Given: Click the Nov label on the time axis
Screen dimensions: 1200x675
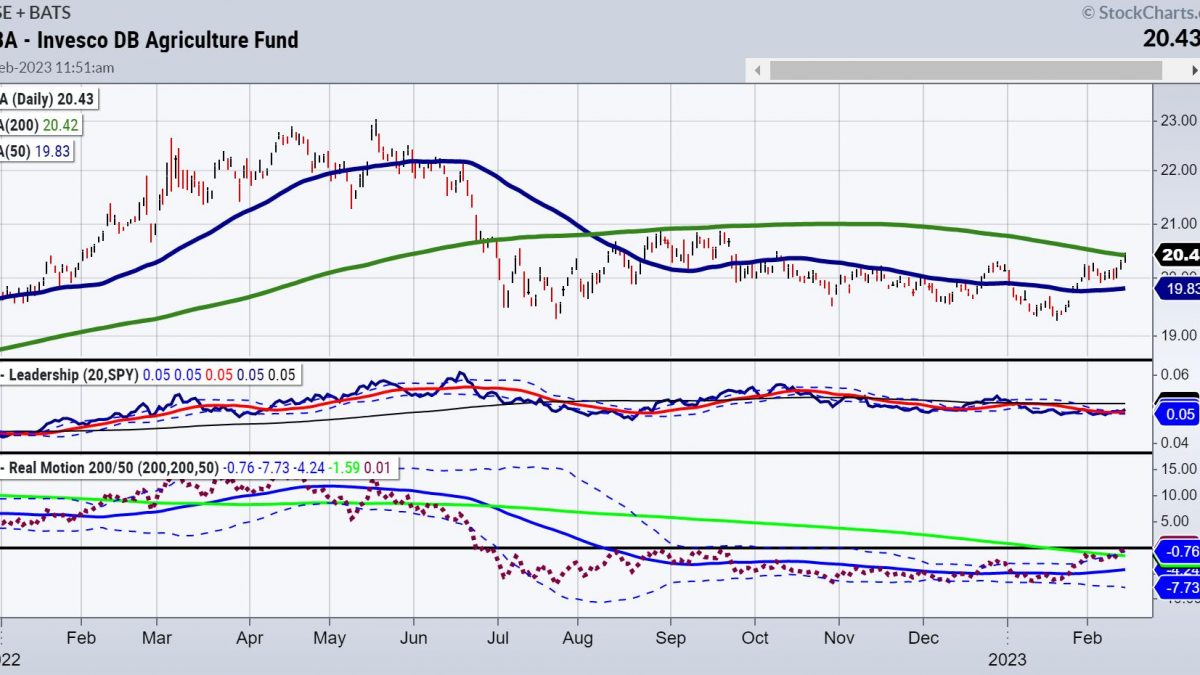Looking at the screenshot, I should coord(839,637).
